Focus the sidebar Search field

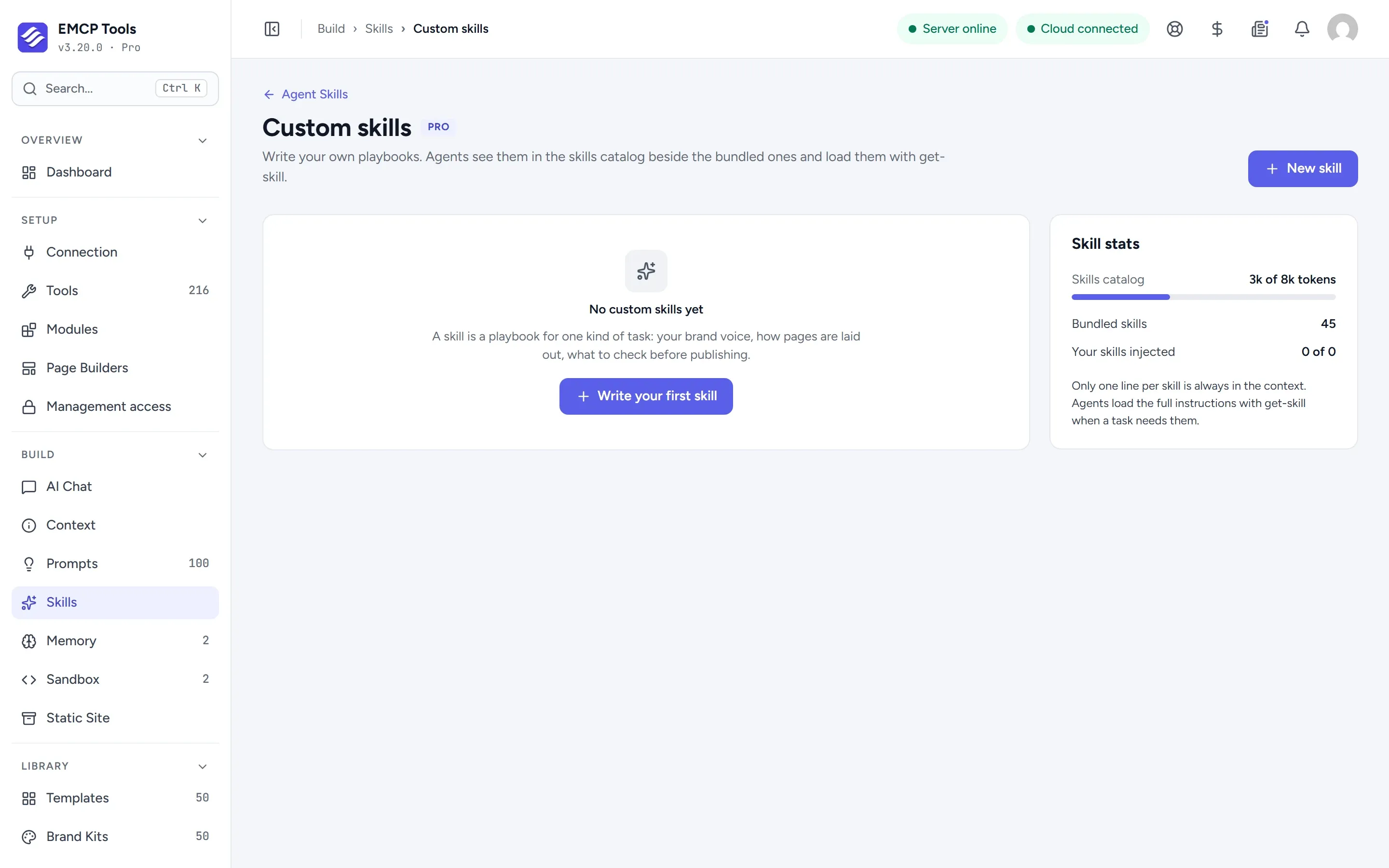pos(115,88)
